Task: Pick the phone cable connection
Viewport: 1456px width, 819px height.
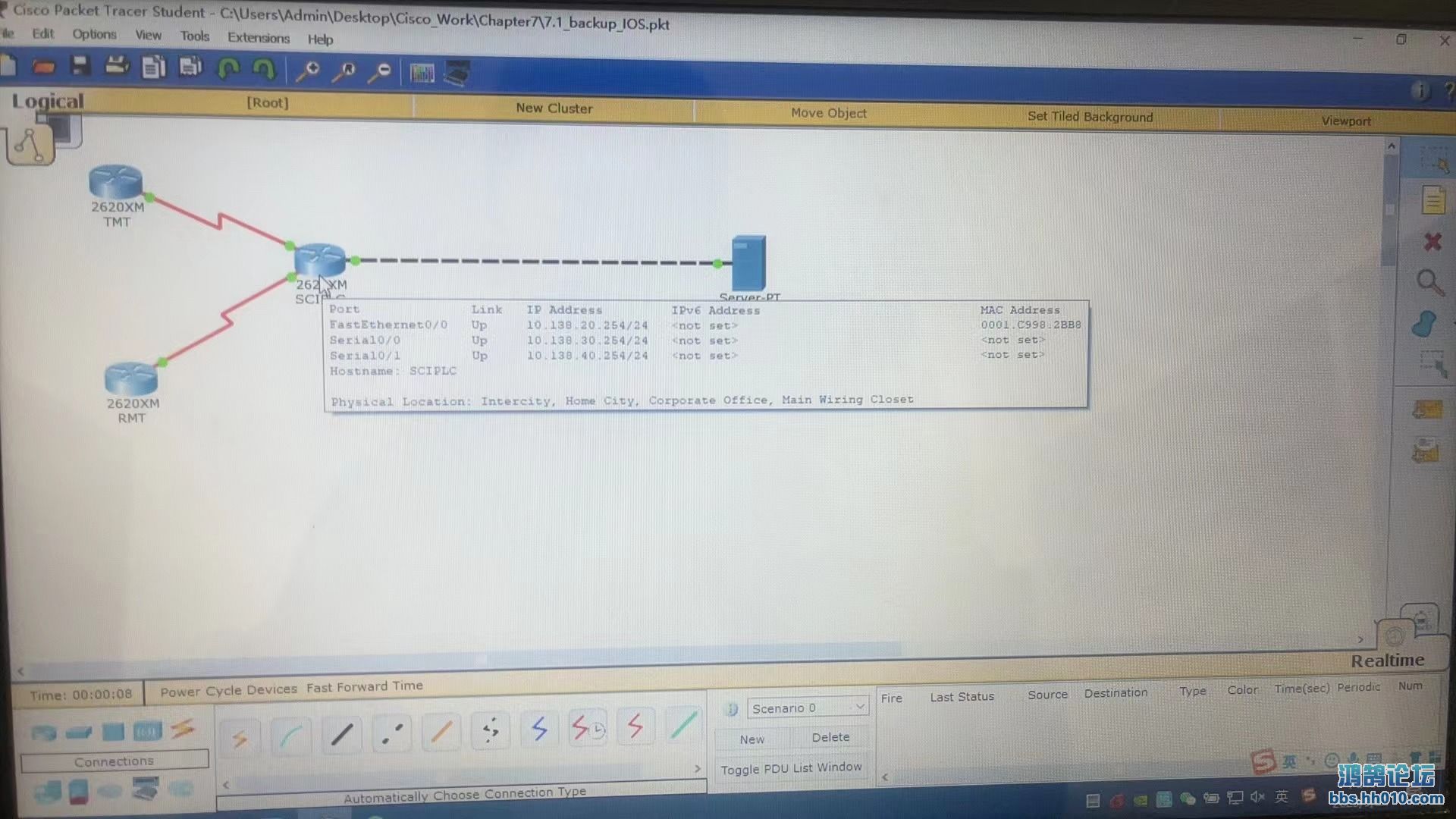Action: click(x=491, y=730)
